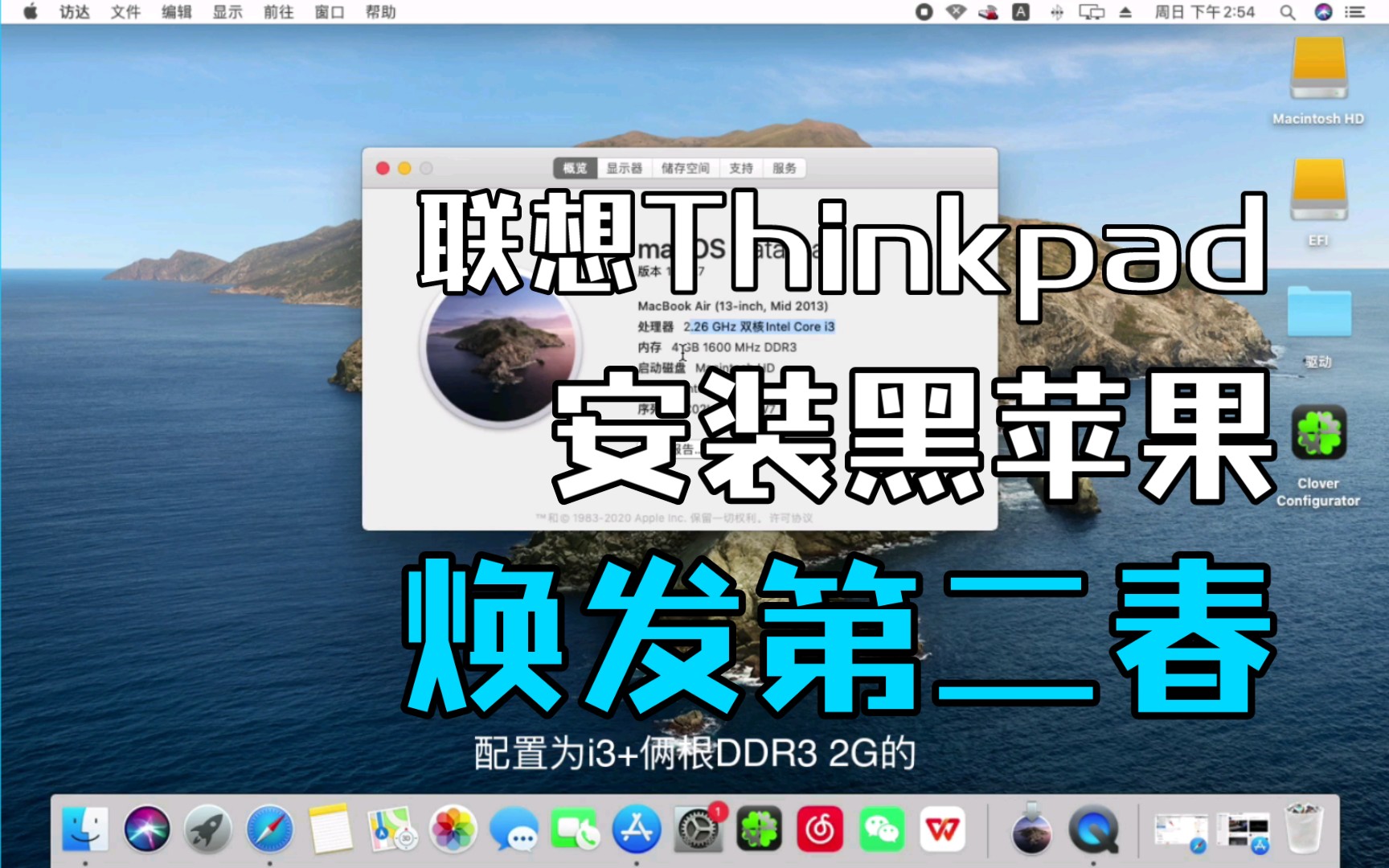
Task: Click the text MacBook Air (13-inch, Mid 2013)
Action: click(733, 306)
